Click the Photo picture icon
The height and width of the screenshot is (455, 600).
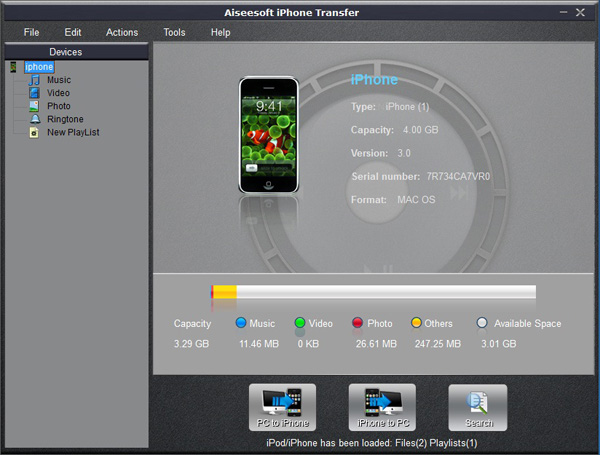tap(34, 106)
